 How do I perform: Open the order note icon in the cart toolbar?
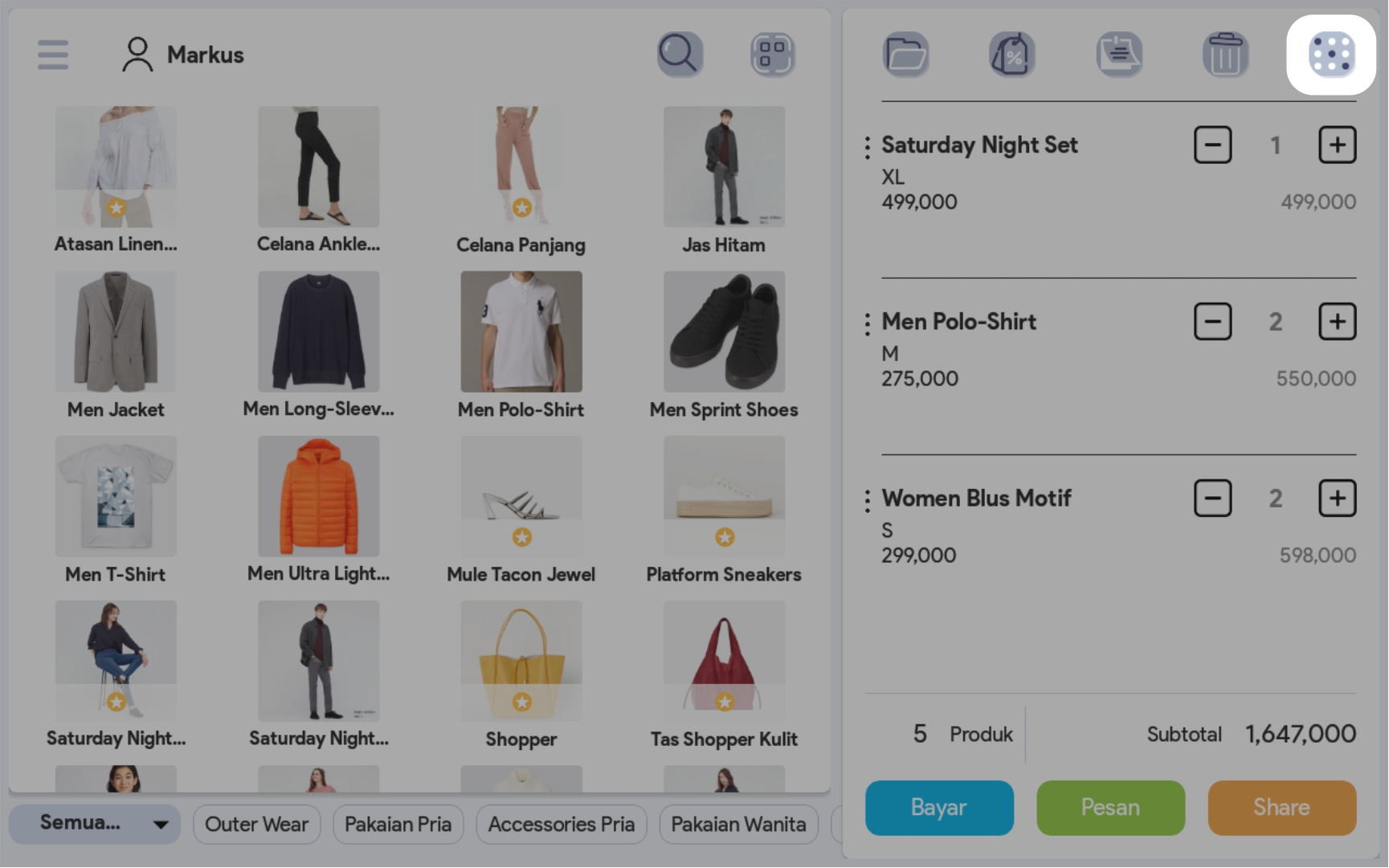tap(1119, 55)
